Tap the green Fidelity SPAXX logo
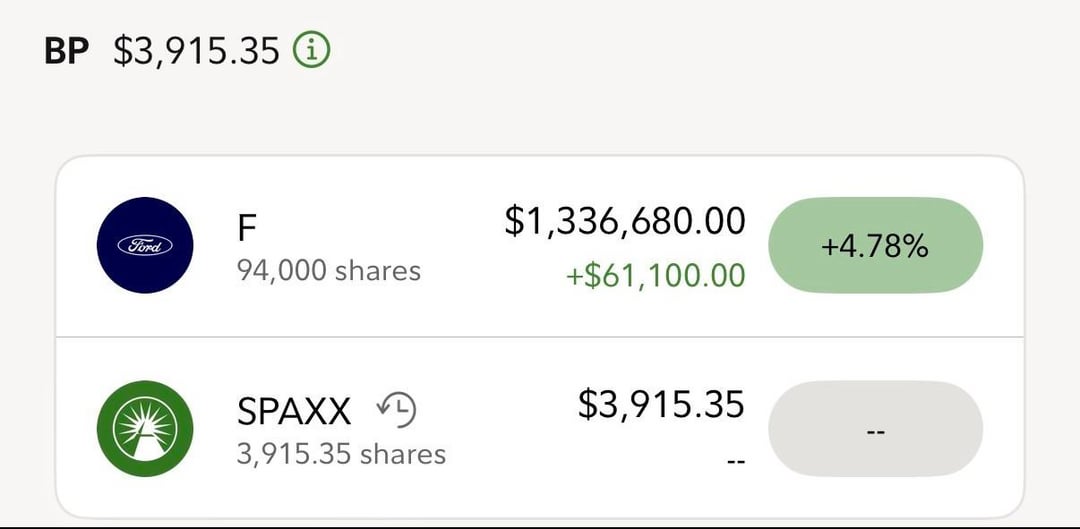The height and width of the screenshot is (529, 1080). (145, 428)
